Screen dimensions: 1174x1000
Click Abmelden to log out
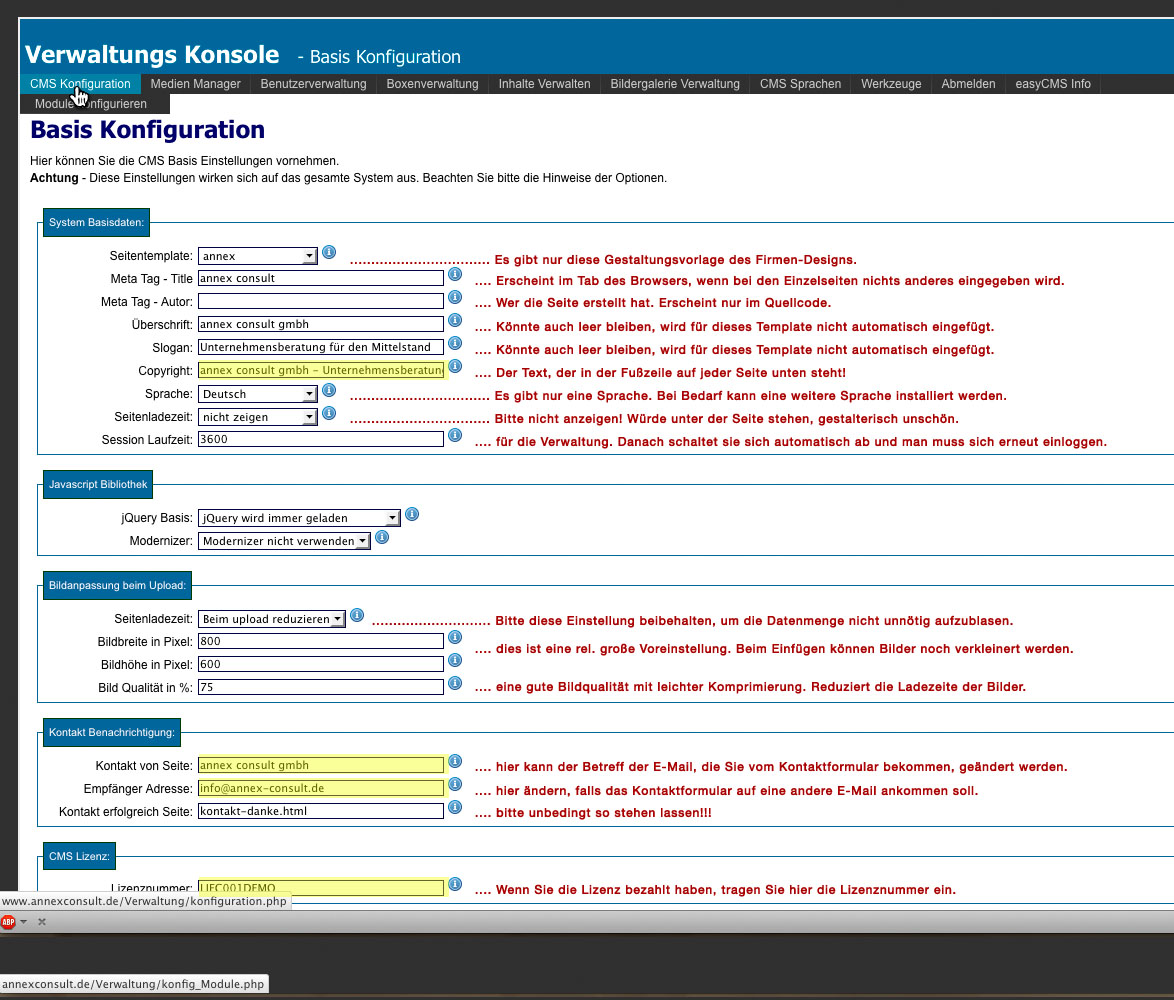968,84
